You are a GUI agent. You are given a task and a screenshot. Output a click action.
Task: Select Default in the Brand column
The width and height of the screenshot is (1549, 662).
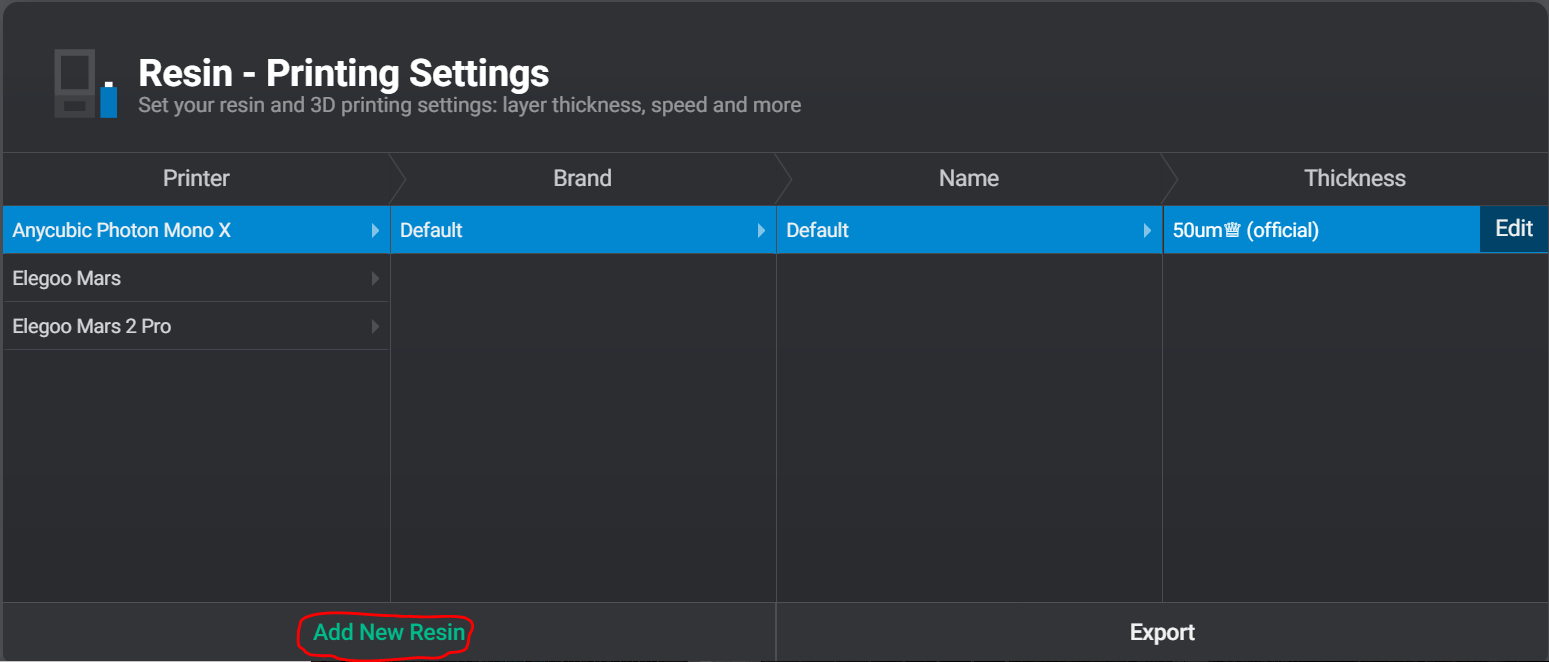tap(431, 230)
